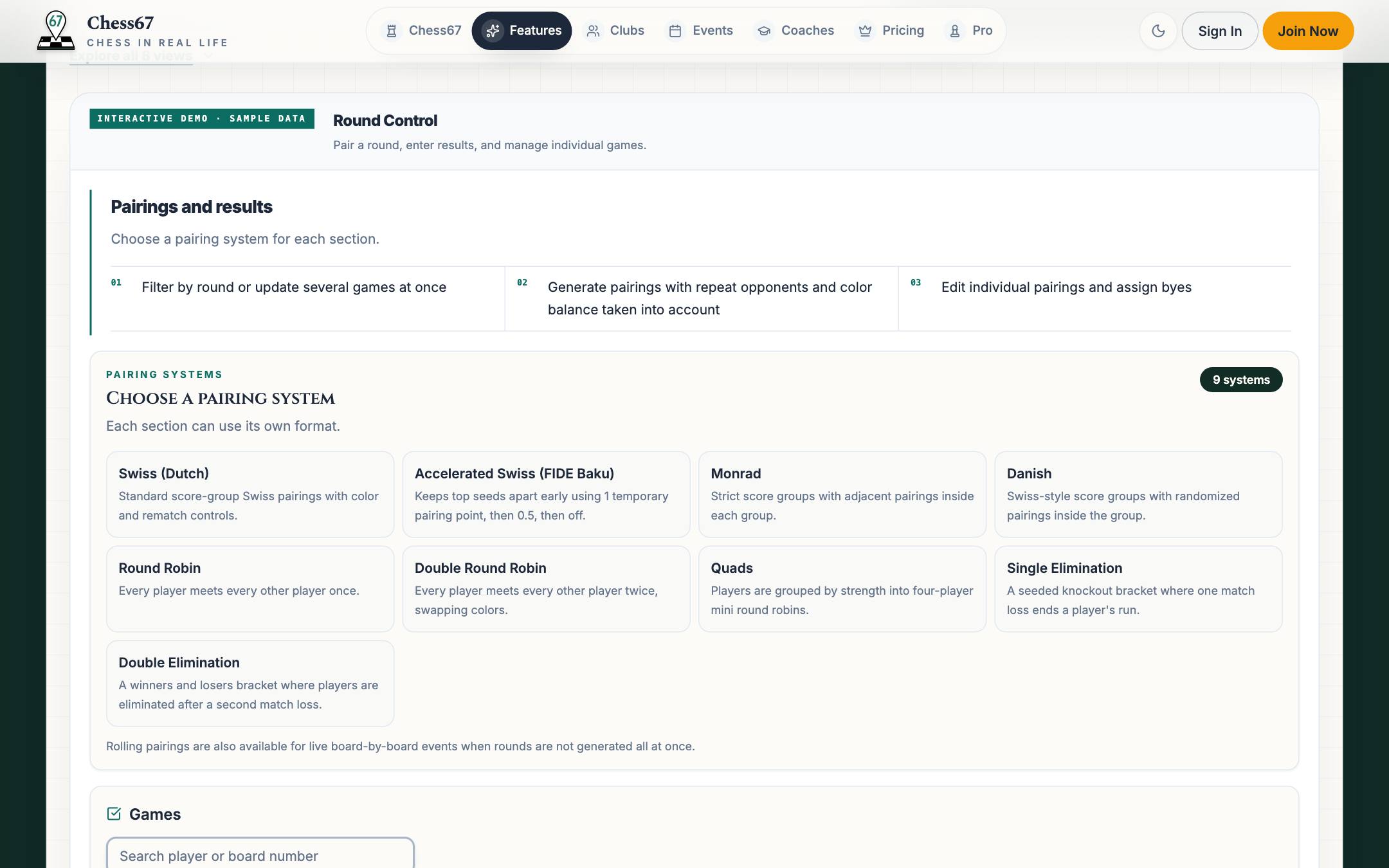Click the Round Control heading

point(385,121)
